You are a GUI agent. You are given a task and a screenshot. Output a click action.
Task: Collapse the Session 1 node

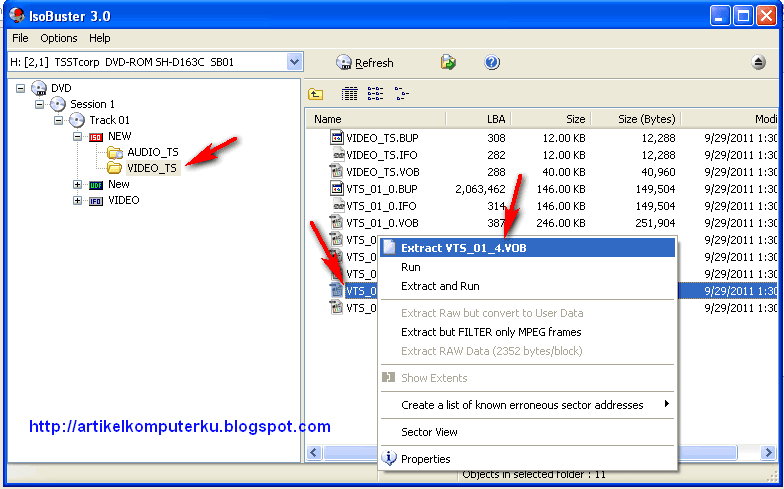(40, 104)
